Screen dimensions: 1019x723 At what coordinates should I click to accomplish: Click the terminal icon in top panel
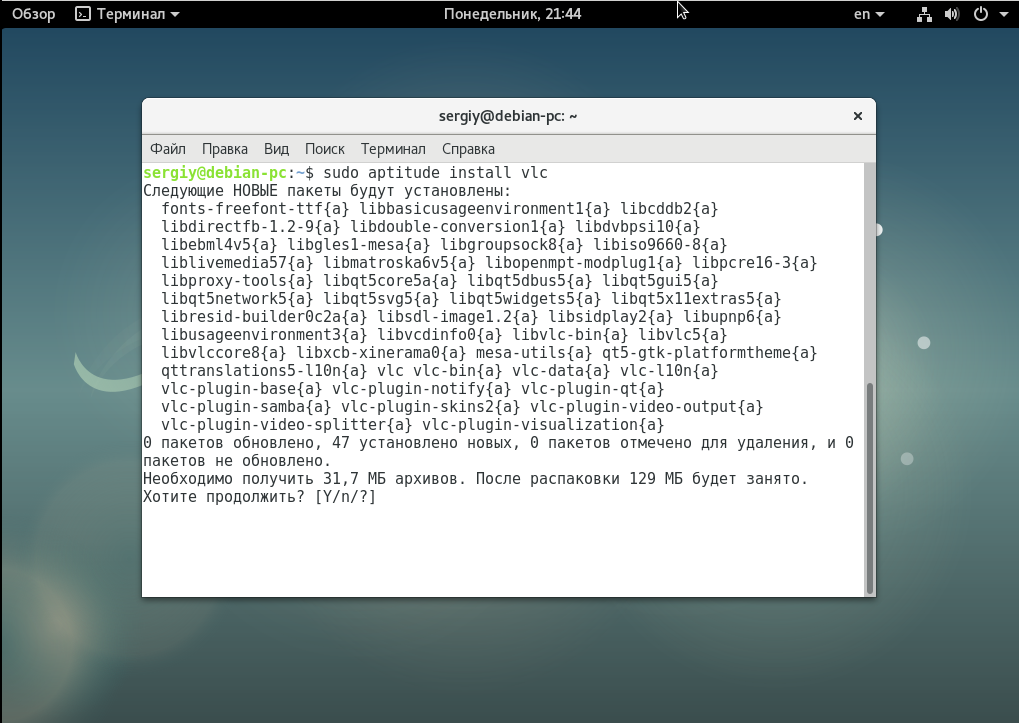(84, 14)
